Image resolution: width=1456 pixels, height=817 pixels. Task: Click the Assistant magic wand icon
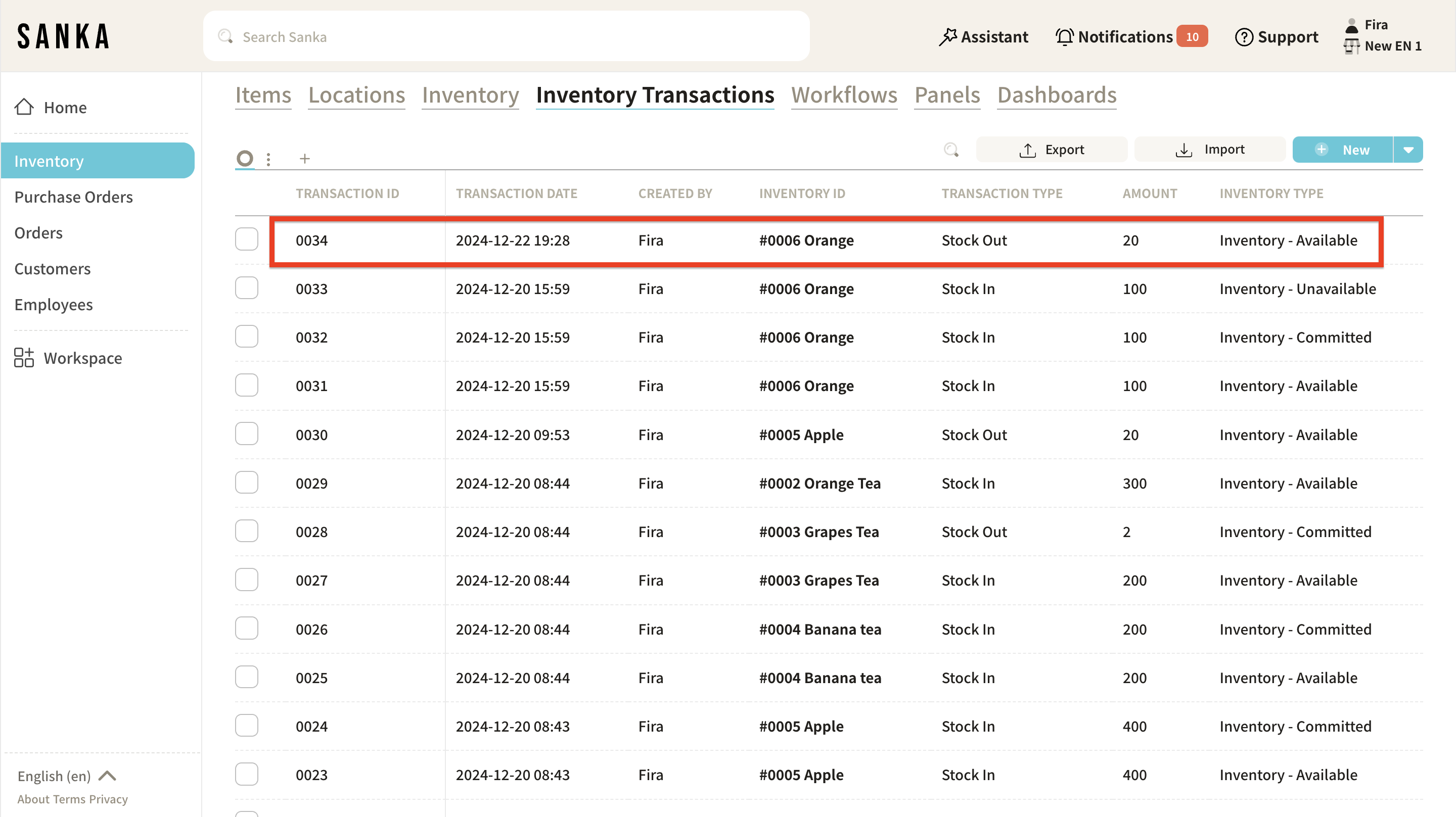pyautogui.click(x=948, y=37)
